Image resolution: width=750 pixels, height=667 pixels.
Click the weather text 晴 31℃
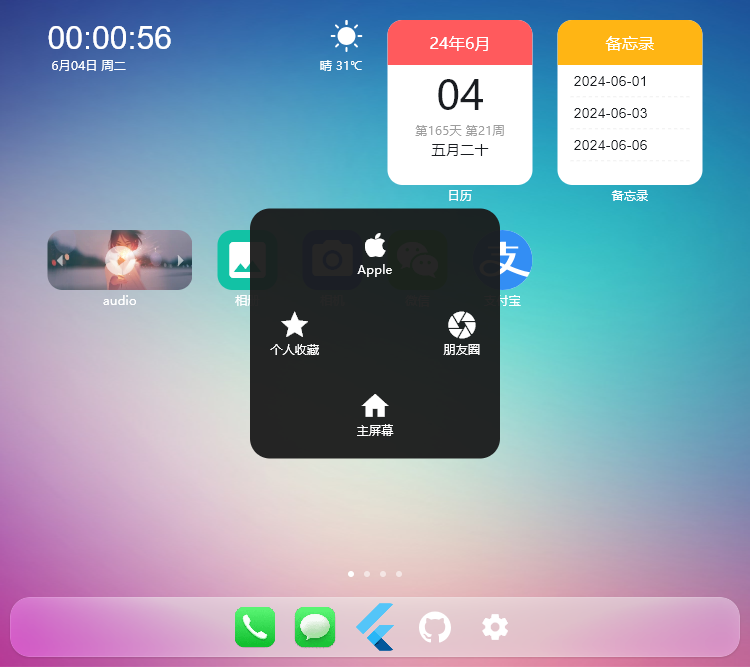341,66
